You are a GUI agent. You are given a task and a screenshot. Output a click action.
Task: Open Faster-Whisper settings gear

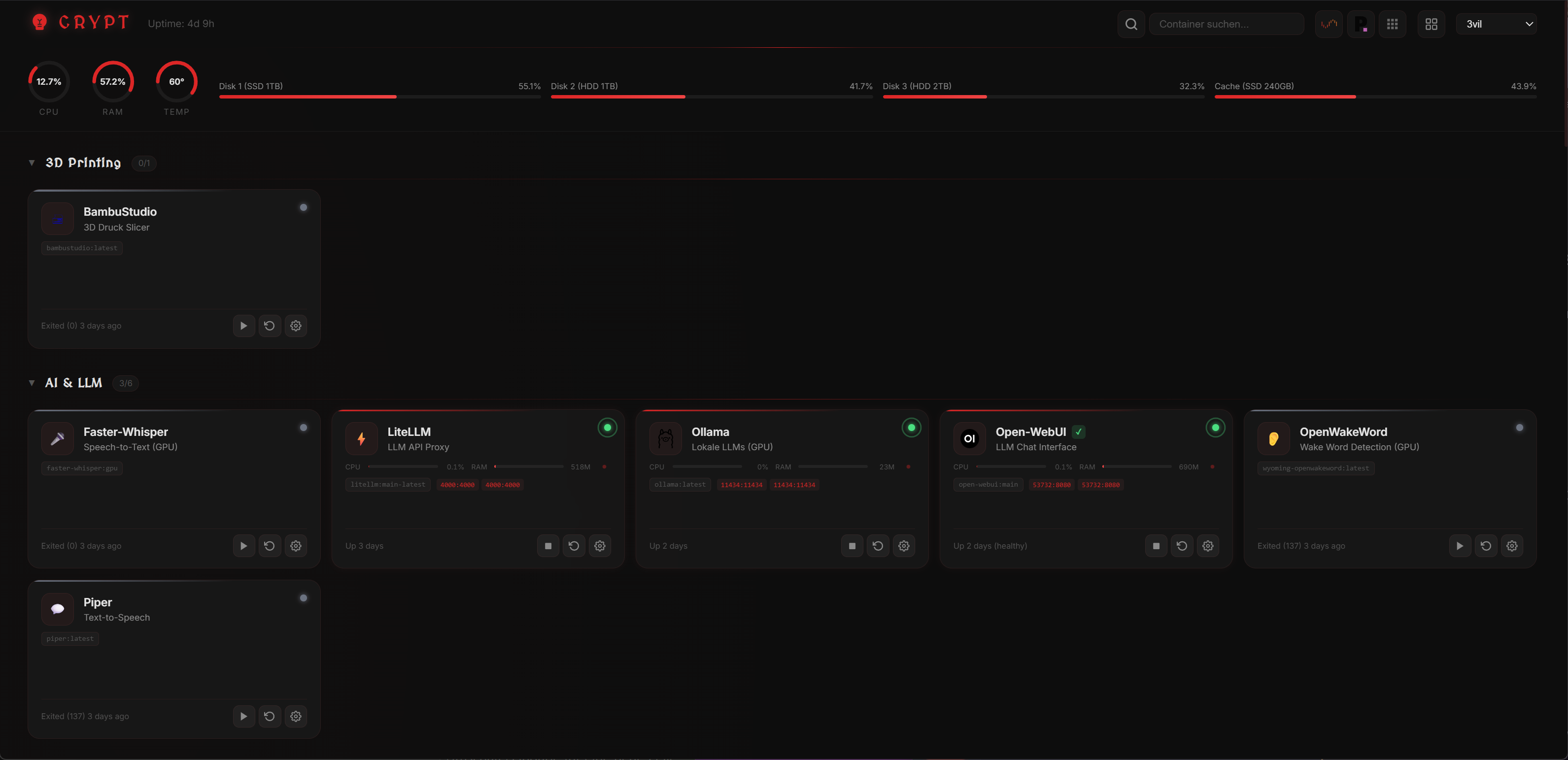[x=296, y=546]
